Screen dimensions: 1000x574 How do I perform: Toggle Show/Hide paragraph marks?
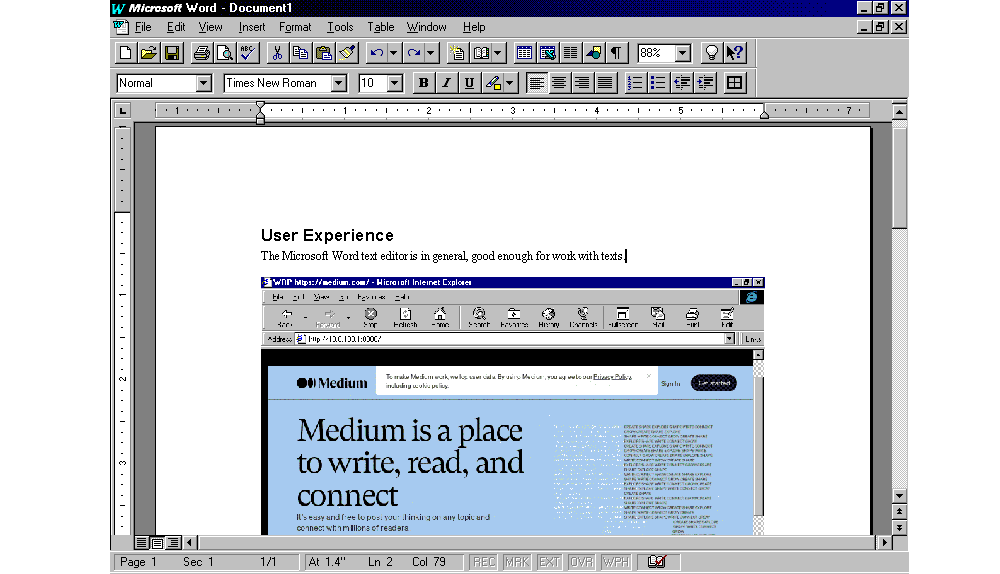point(616,53)
